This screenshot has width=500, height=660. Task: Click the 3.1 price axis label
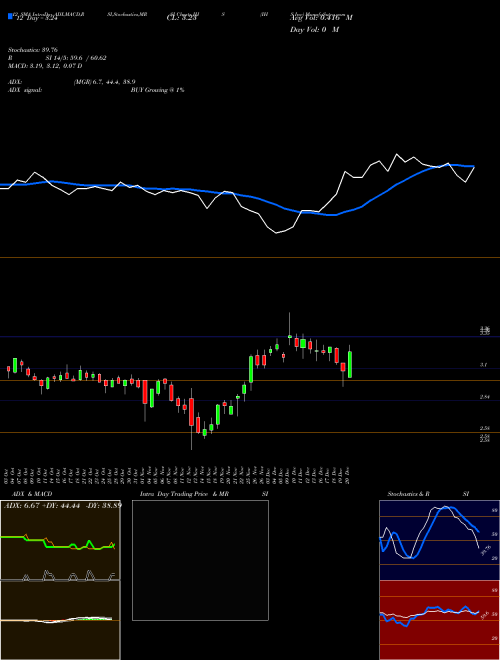coord(484,365)
